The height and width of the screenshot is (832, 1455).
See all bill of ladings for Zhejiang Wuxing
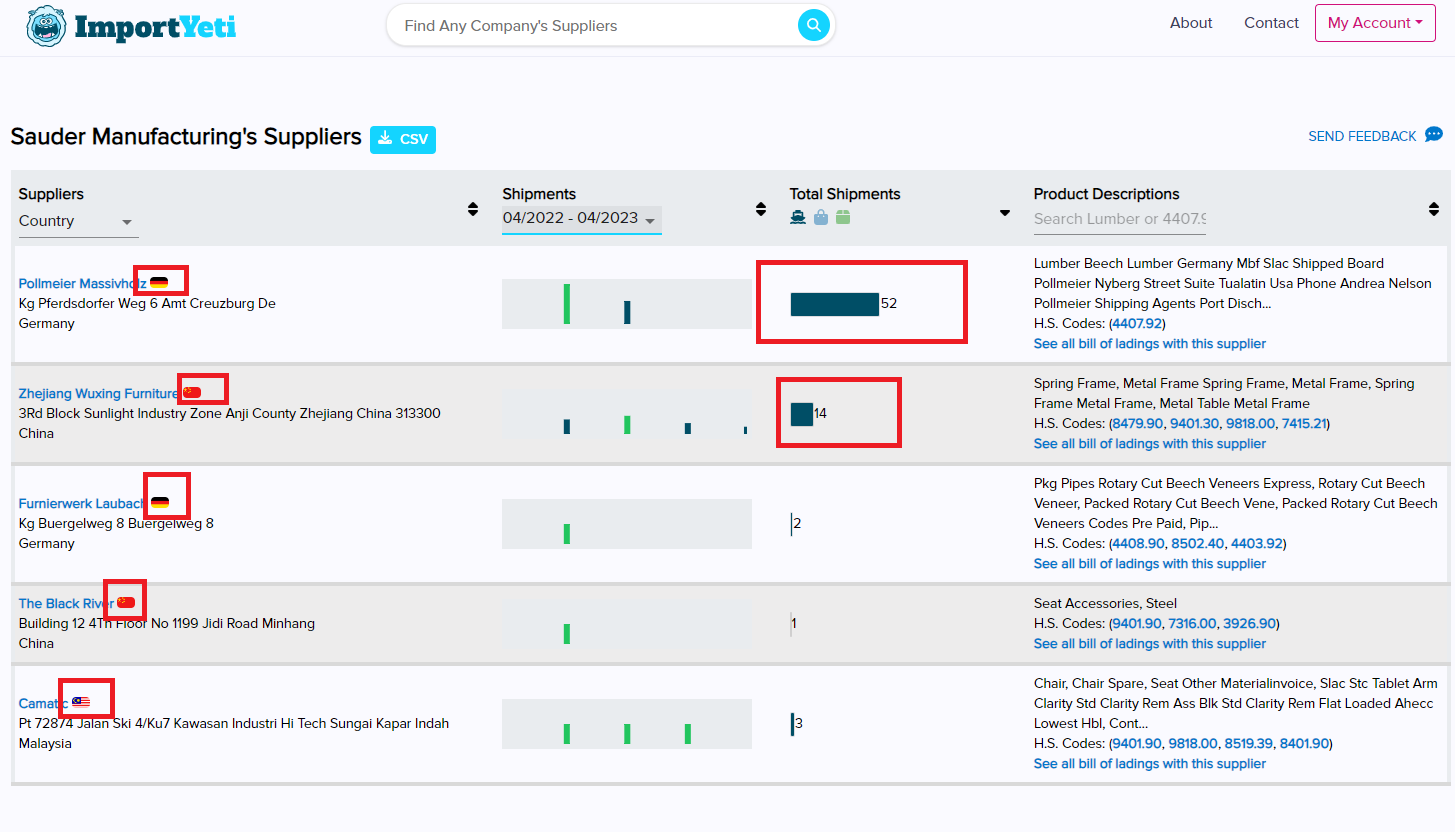pyautogui.click(x=1150, y=444)
